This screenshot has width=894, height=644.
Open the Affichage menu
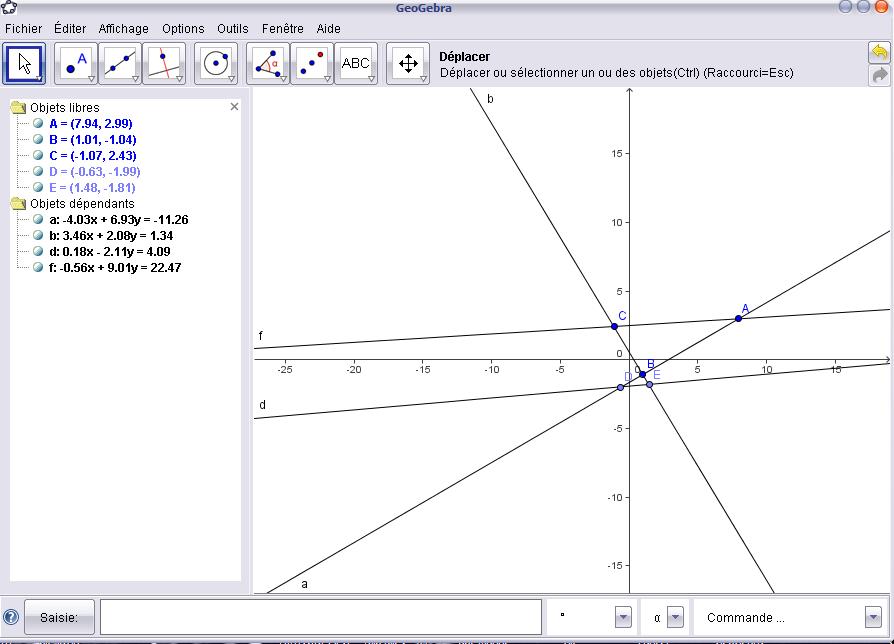tap(123, 29)
